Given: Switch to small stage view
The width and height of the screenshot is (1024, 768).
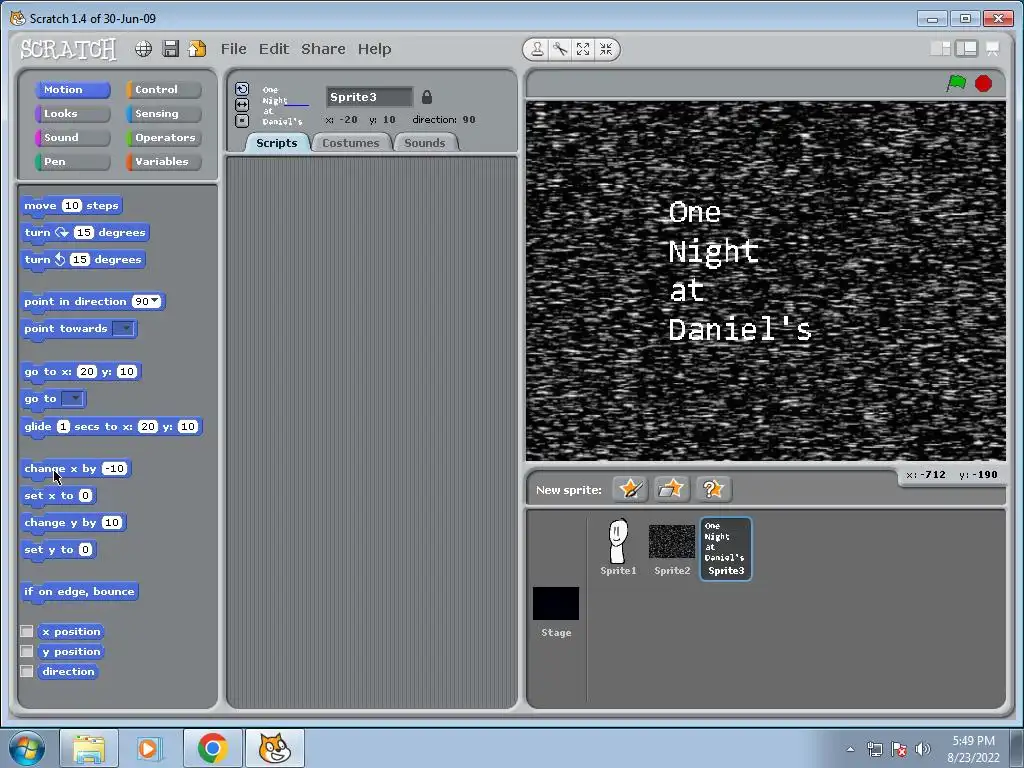Looking at the screenshot, I should tap(940, 49).
